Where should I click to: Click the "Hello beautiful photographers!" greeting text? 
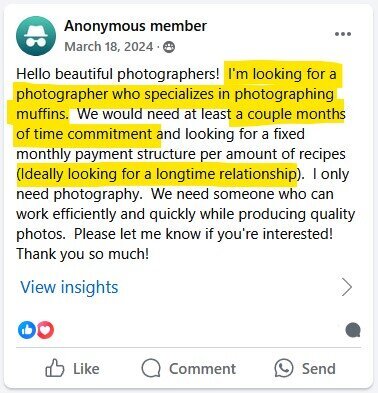click(x=118, y=74)
